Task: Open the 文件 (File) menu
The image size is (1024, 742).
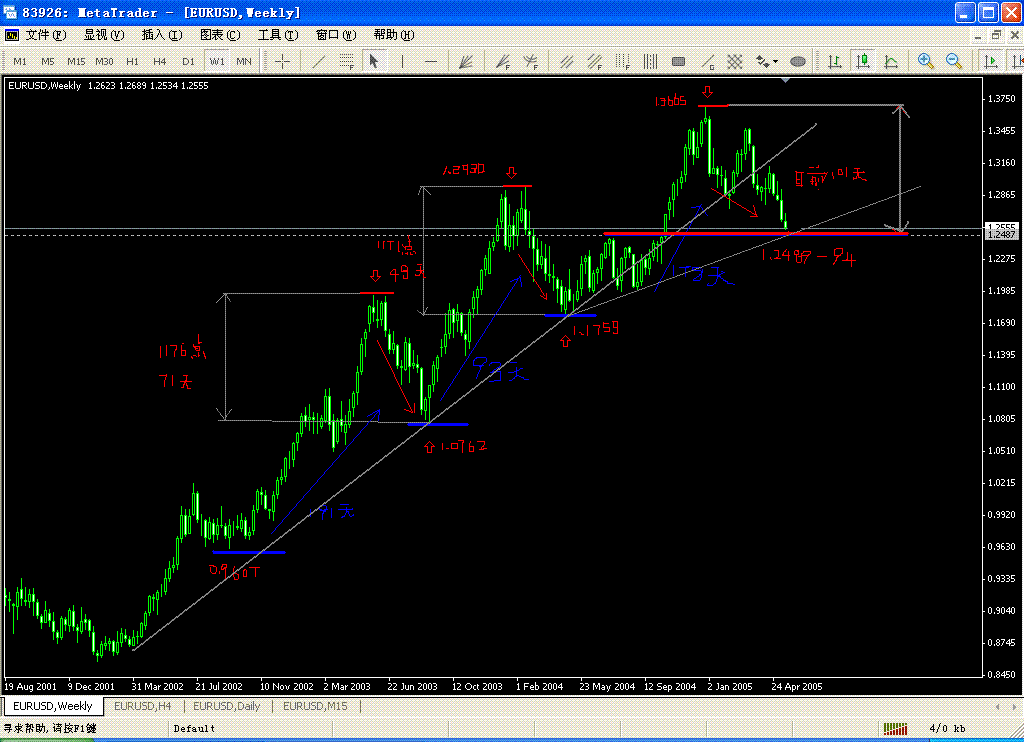Action: coord(46,35)
